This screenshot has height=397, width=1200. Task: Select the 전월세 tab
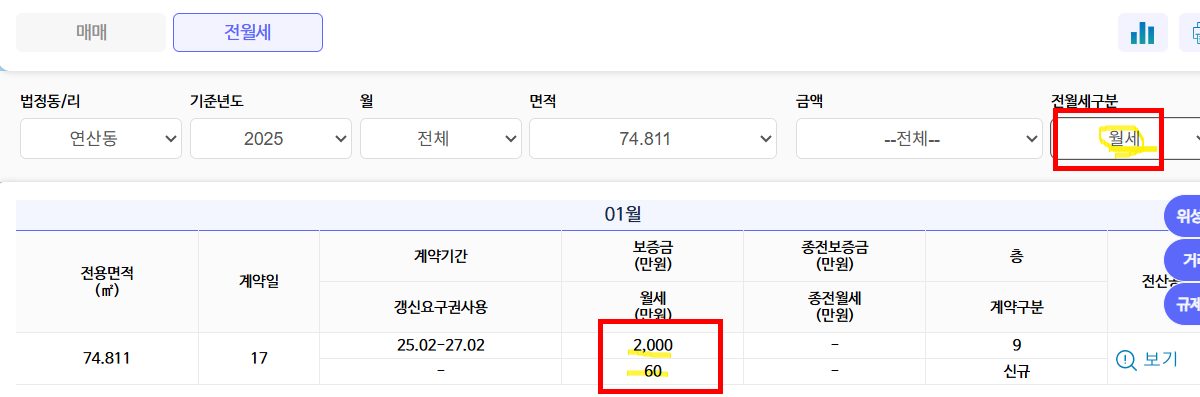pyautogui.click(x=248, y=32)
